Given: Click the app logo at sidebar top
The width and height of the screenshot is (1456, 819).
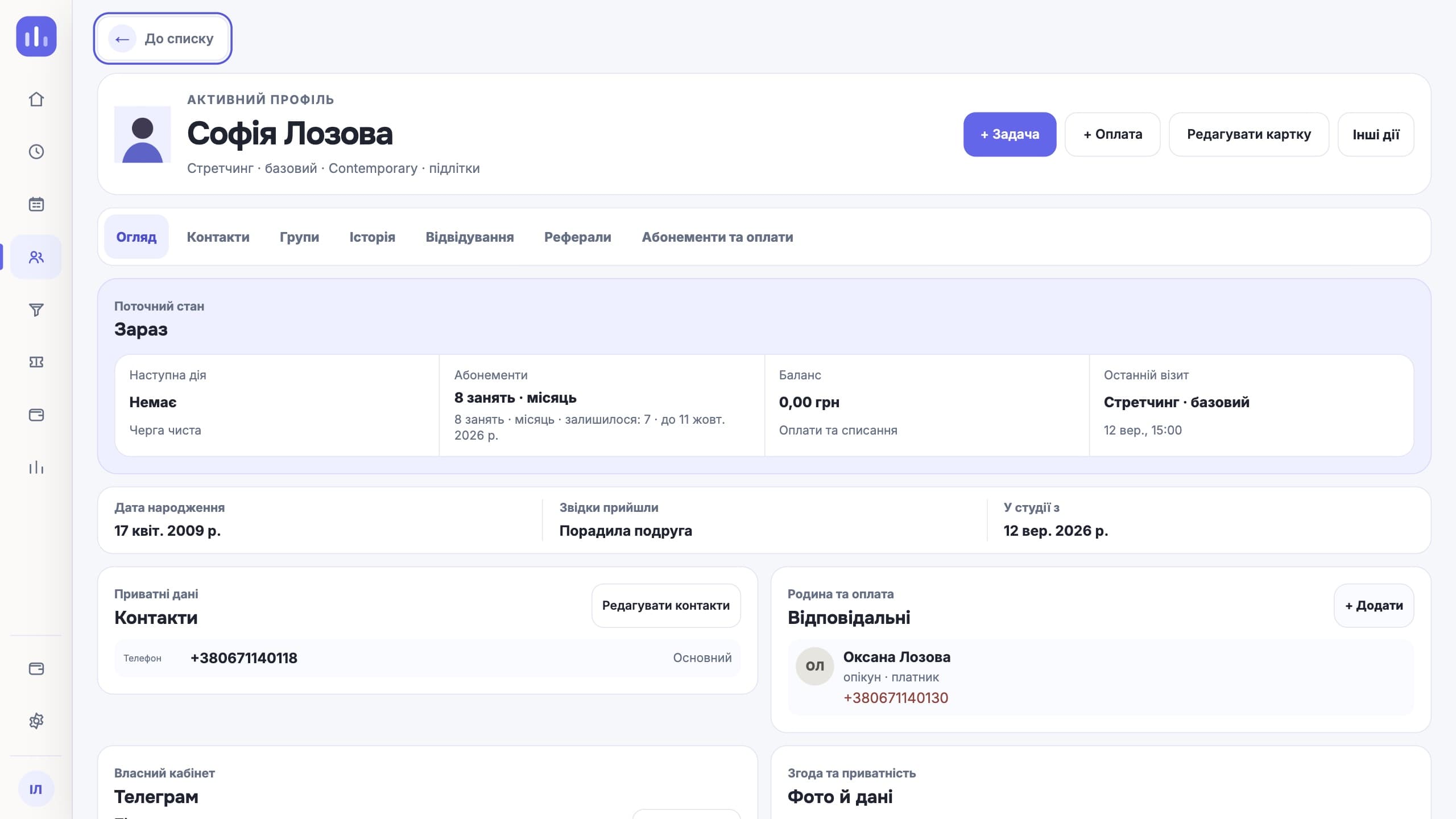Looking at the screenshot, I should pos(36,36).
